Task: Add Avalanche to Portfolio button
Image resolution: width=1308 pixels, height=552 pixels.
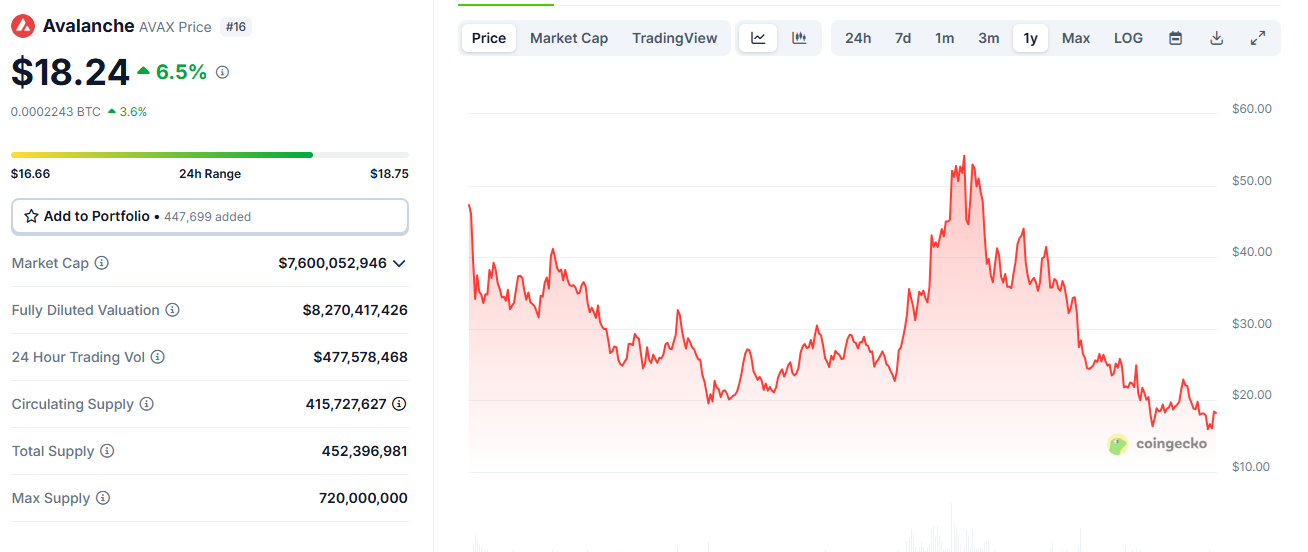Action: (x=210, y=216)
